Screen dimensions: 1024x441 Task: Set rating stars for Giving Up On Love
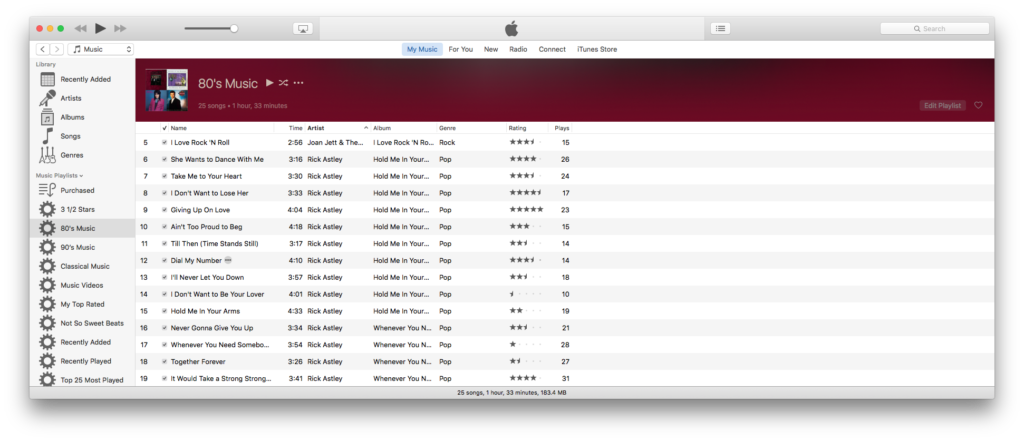[x=526, y=210]
